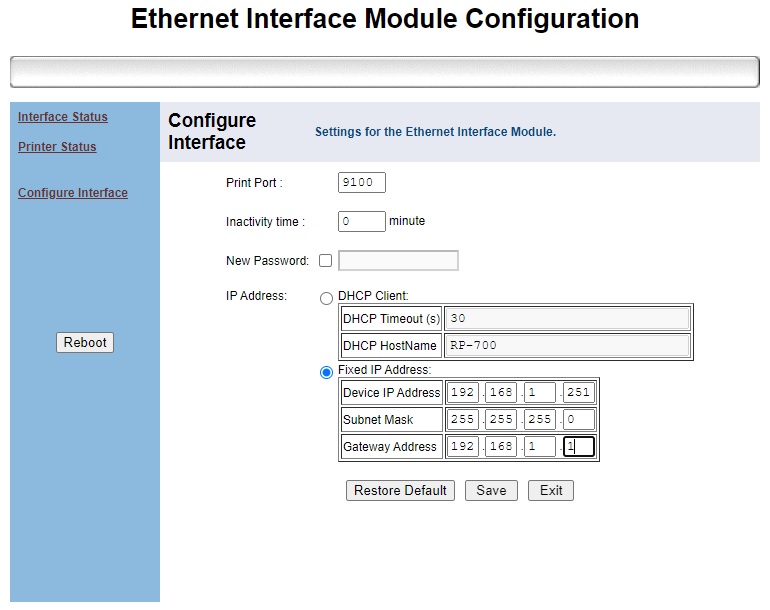The image size is (770, 610).
Task: Go to Configure Interface page
Action: click(x=72, y=193)
